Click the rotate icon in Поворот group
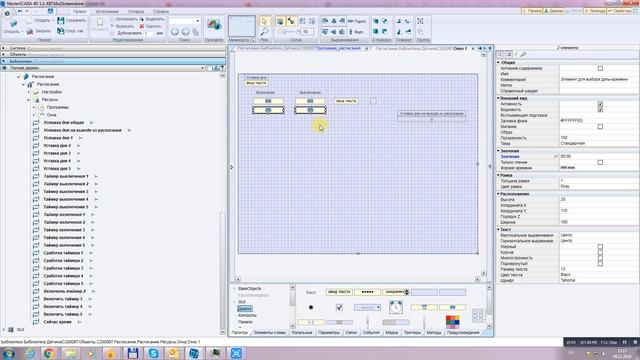 tap(399, 21)
